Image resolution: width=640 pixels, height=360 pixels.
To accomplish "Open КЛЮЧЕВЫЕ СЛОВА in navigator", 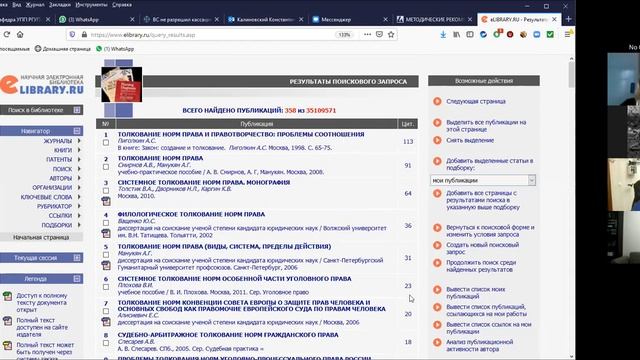I will click(47, 197).
